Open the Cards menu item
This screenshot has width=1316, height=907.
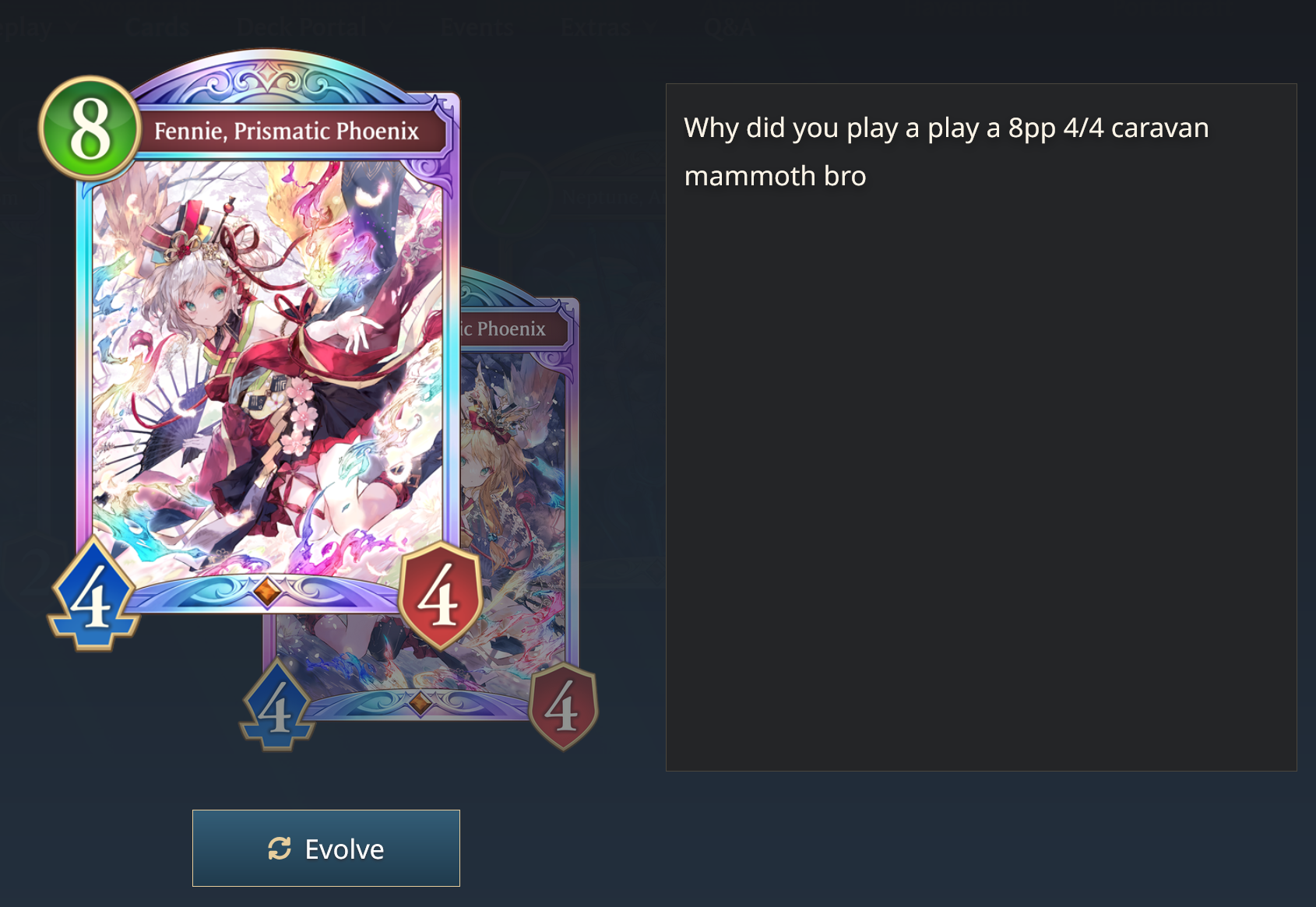click(157, 28)
